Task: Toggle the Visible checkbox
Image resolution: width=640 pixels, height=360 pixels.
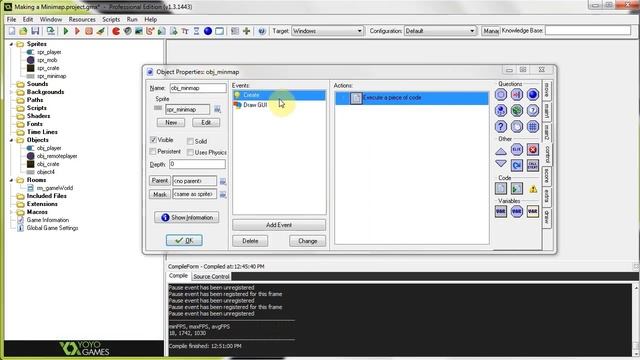Action: 153,140
